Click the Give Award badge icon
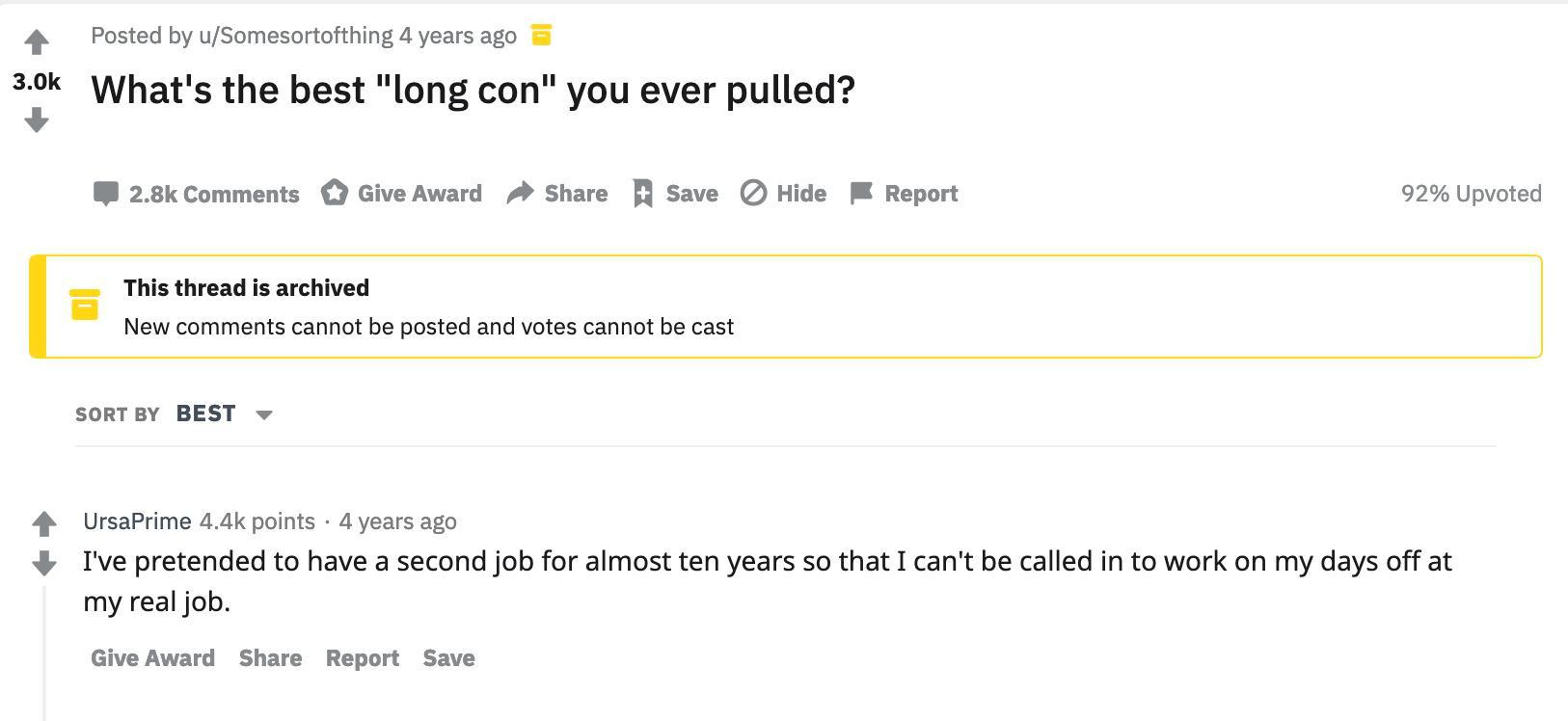1568x721 pixels. pyautogui.click(x=335, y=193)
